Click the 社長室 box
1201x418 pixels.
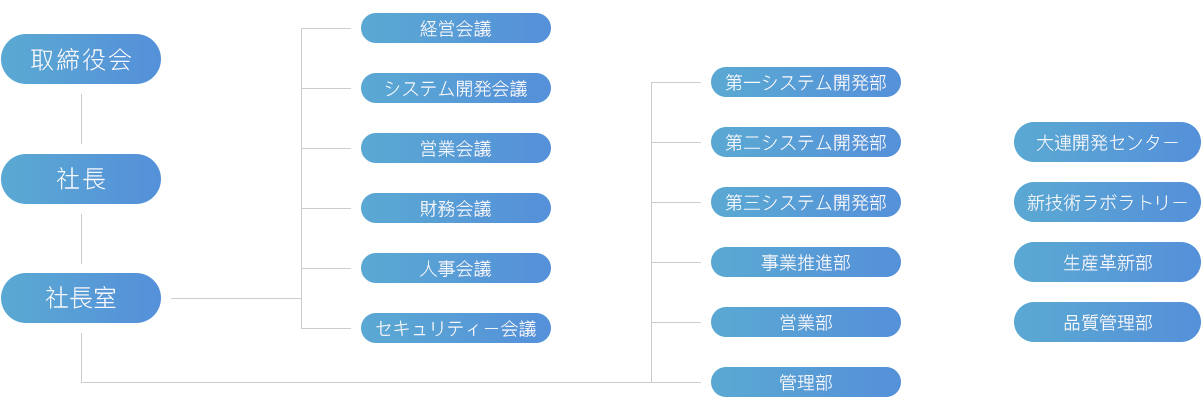pos(81,298)
